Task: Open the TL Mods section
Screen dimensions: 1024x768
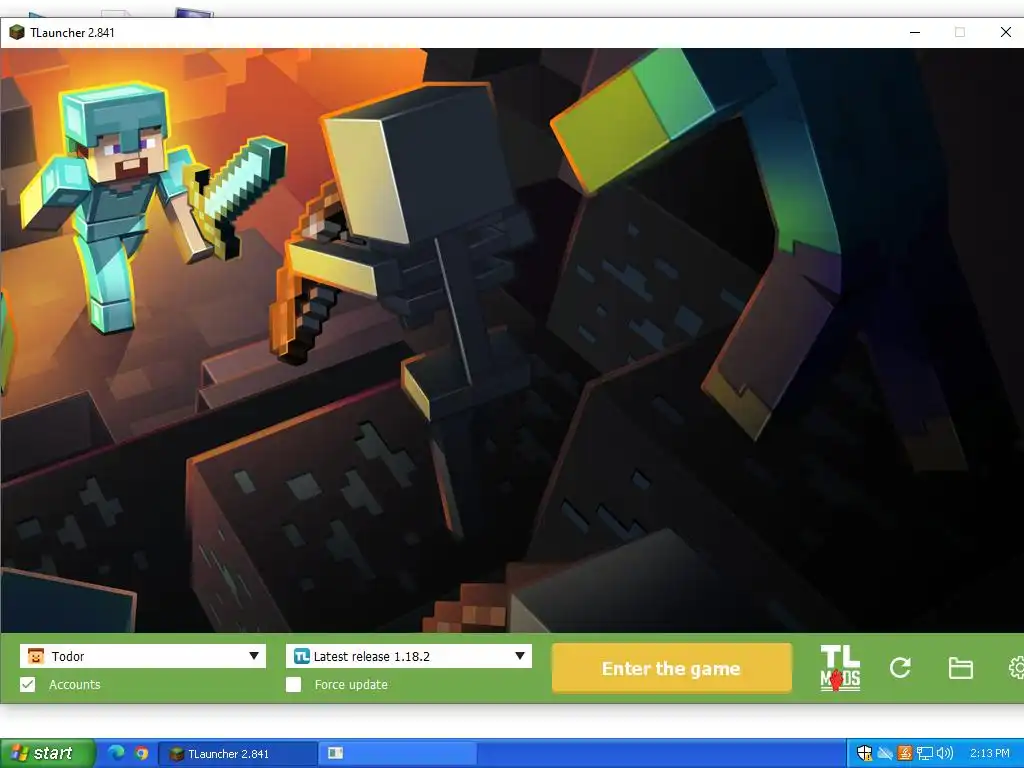Action: tap(840, 668)
